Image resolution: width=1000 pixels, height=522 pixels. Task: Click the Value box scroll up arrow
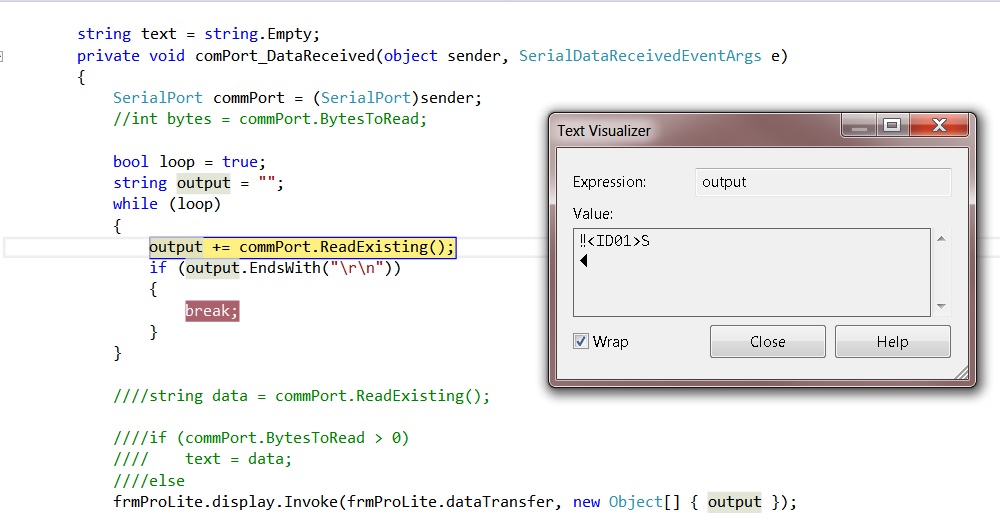(x=941, y=239)
